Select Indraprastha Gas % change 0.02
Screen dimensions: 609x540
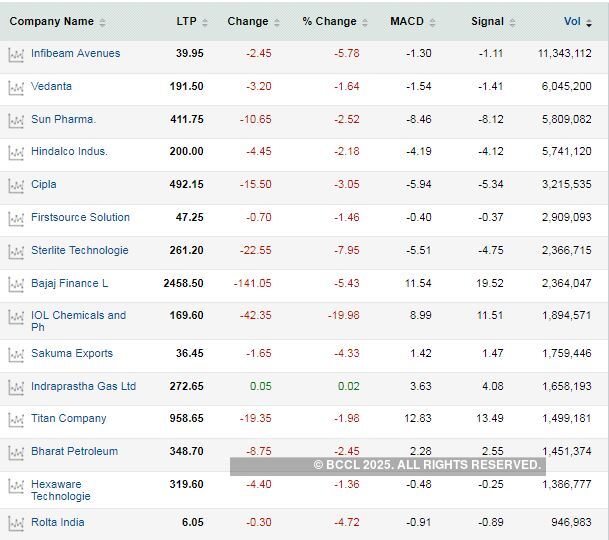349,386
